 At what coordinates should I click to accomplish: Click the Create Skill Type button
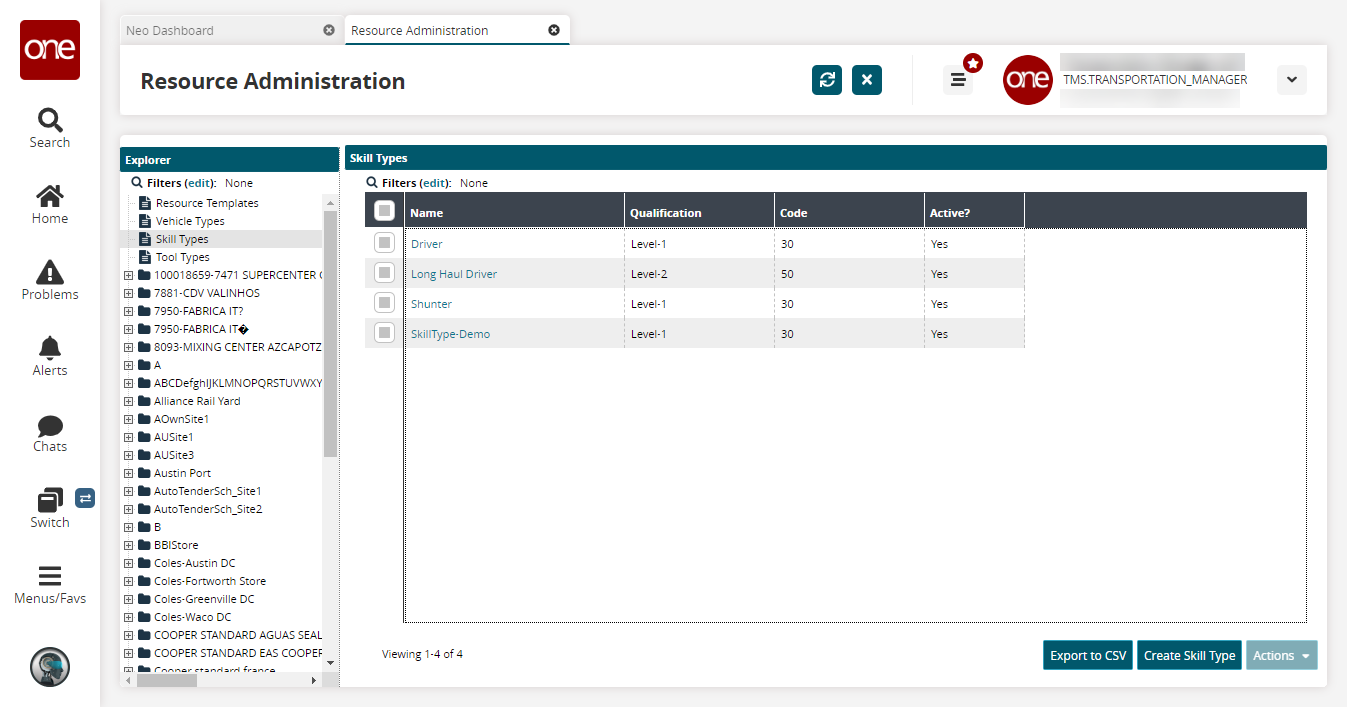1189,656
